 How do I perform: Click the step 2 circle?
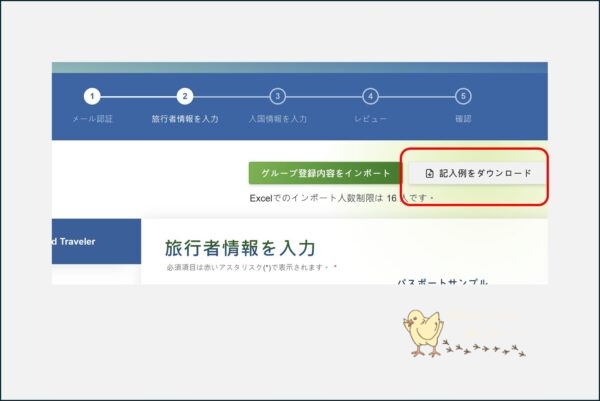pyautogui.click(x=184, y=96)
